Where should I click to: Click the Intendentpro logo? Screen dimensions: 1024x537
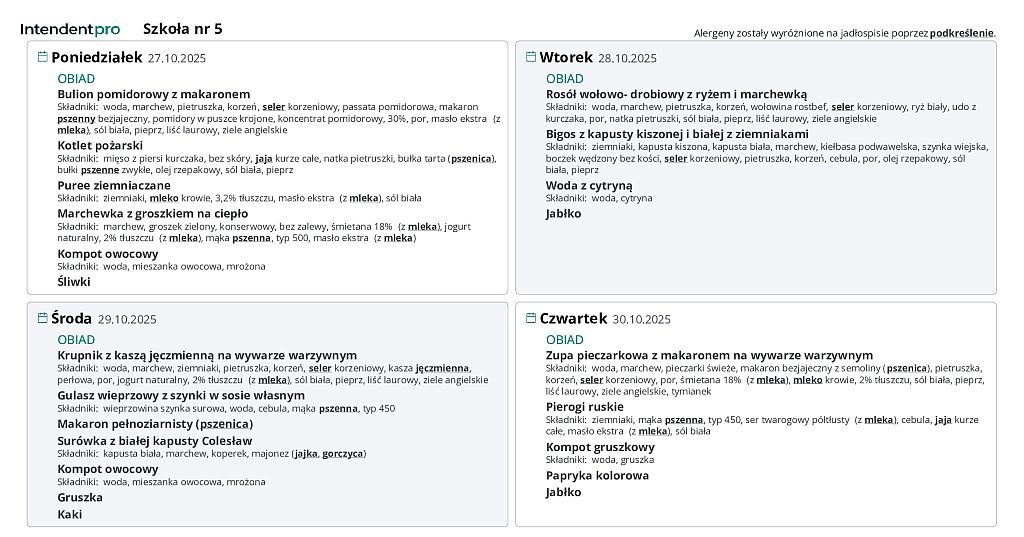(70, 29)
